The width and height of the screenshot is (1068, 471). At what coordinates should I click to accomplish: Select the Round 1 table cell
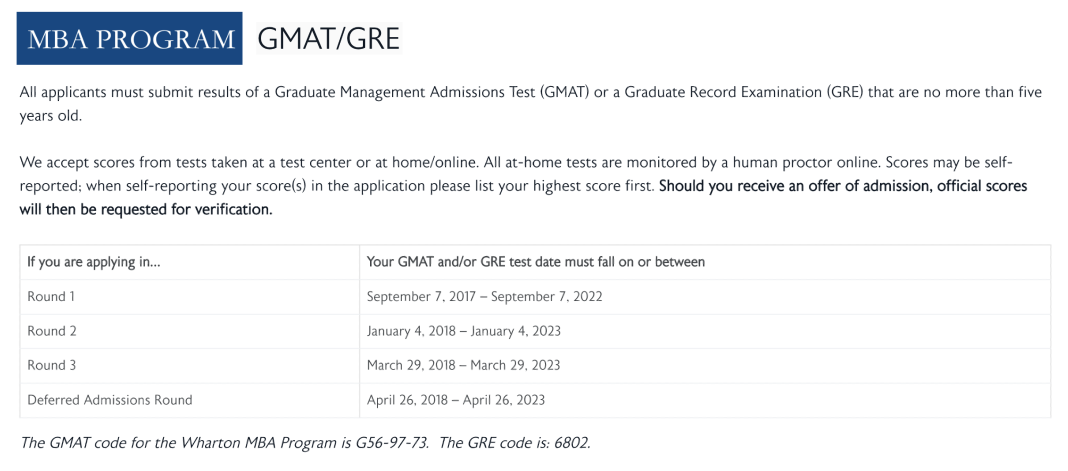(52, 296)
